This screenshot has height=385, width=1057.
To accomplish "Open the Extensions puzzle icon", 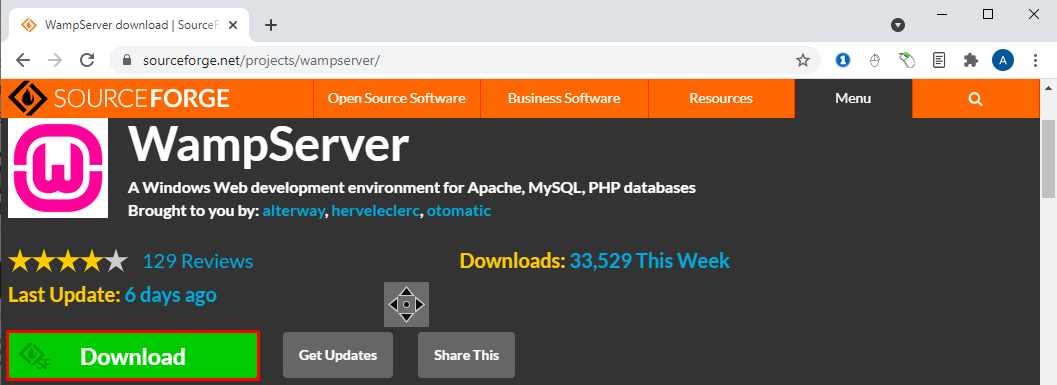I will click(971, 61).
